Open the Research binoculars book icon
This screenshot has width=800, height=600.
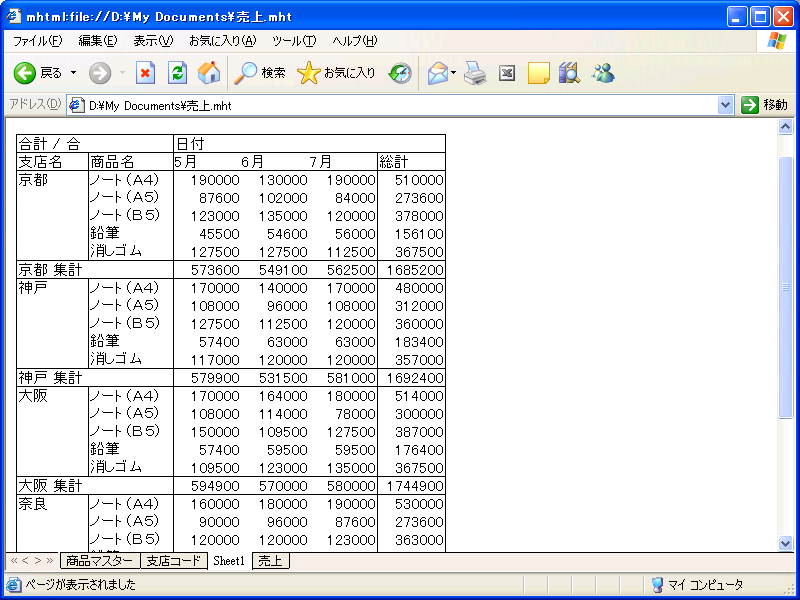pyautogui.click(x=570, y=73)
